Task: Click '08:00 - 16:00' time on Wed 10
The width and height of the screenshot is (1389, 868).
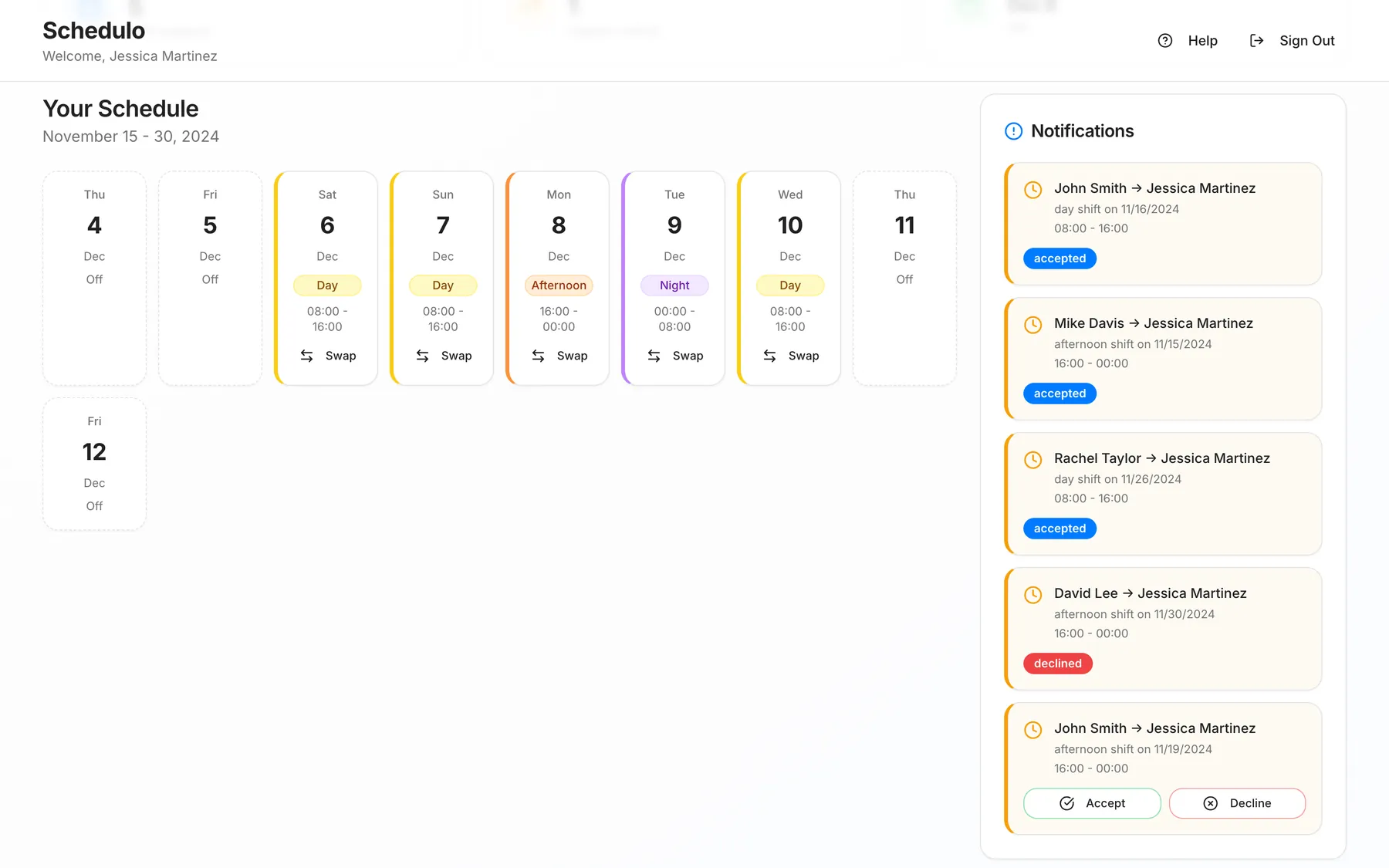Action: 790,319
